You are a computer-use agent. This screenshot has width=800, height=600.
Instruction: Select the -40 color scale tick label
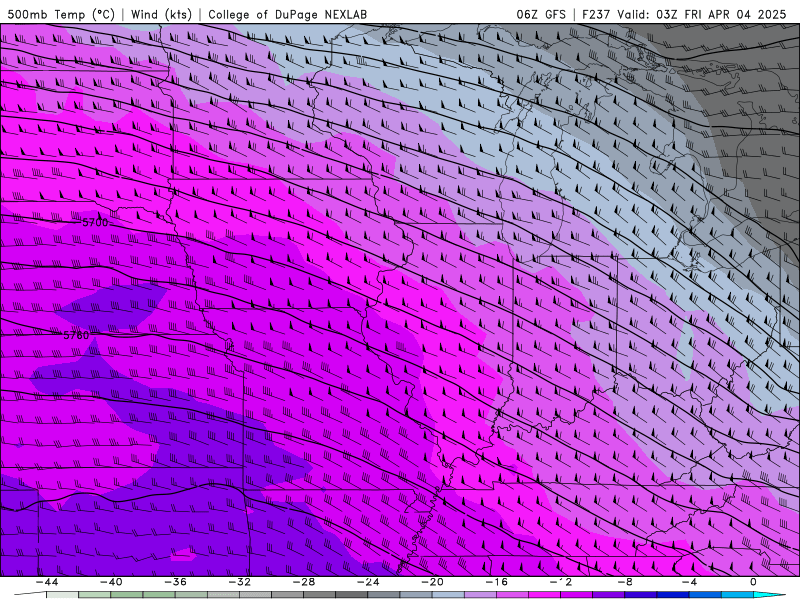[x=111, y=582]
